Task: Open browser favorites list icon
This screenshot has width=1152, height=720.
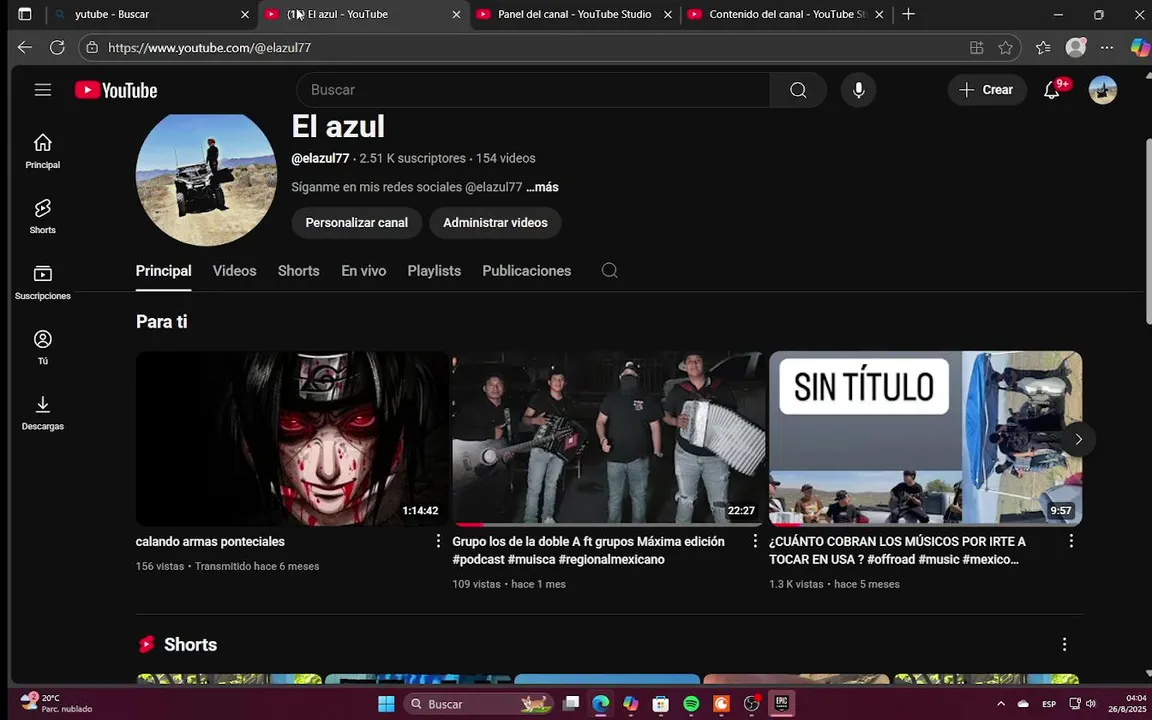Action: click(x=1043, y=48)
